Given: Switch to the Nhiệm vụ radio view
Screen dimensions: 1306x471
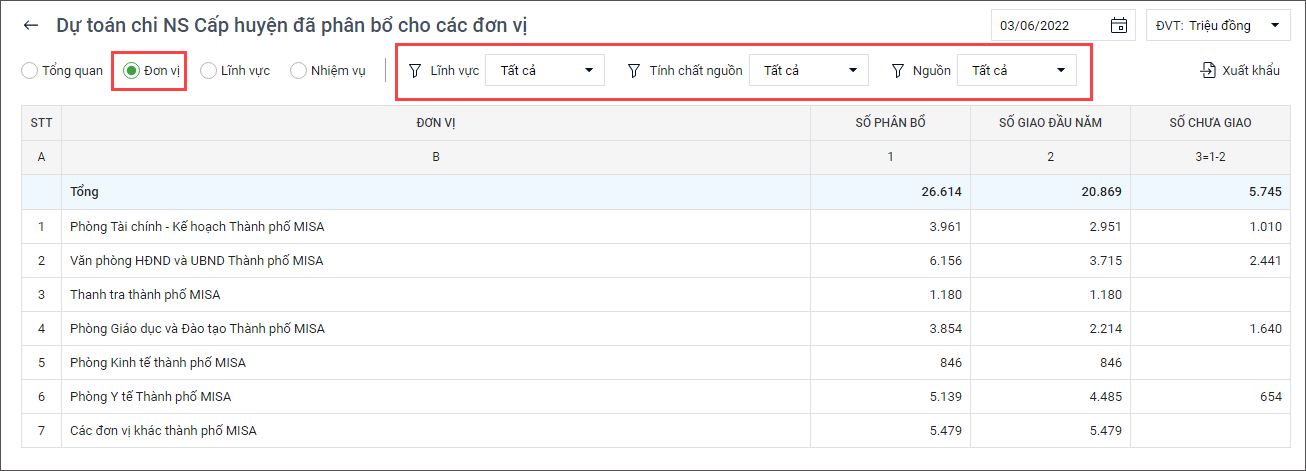Looking at the screenshot, I should [x=298, y=71].
